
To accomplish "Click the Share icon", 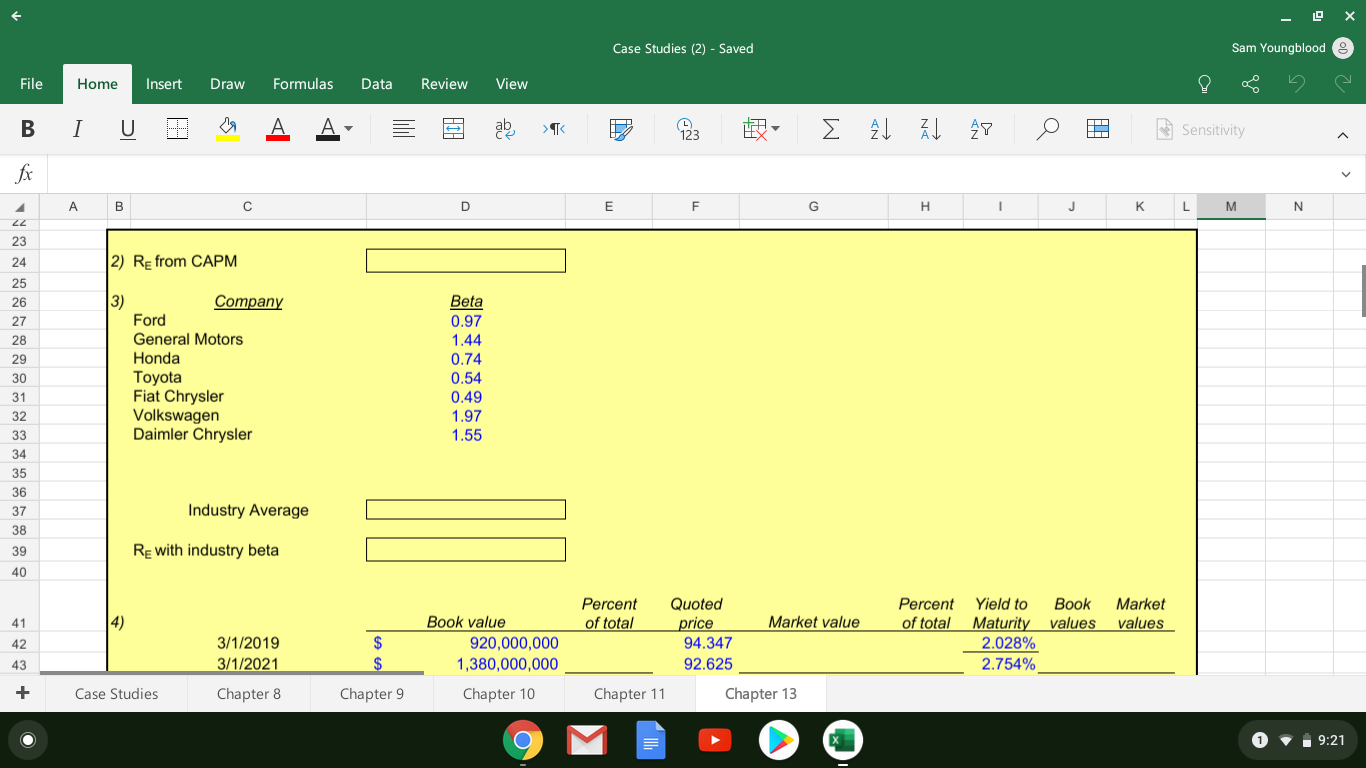I will point(1249,85).
